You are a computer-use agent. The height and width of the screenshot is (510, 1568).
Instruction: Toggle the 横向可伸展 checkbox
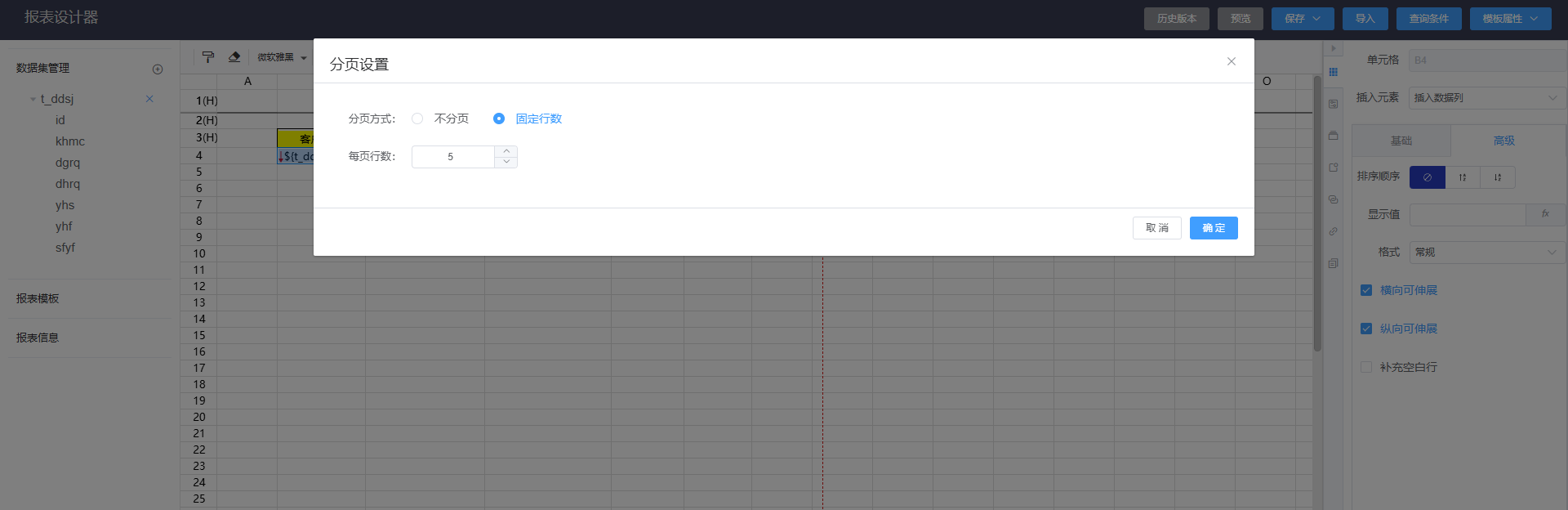[1366, 290]
